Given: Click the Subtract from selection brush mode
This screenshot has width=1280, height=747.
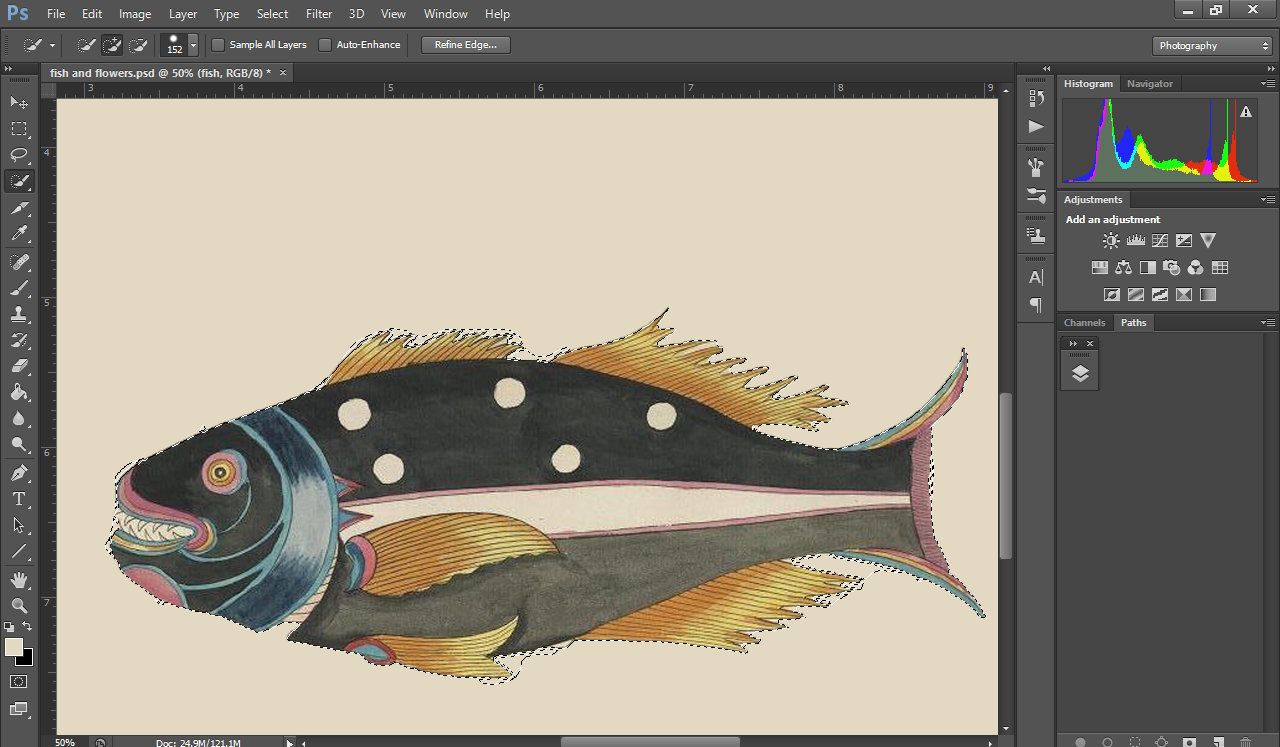Looking at the screenshot, I should [x=139, y=45].
